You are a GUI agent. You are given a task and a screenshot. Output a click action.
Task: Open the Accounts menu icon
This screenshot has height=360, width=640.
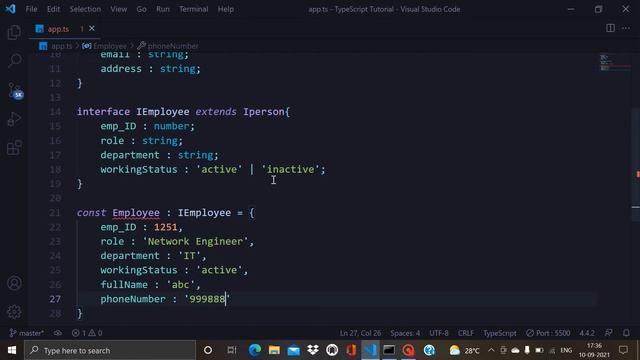point(14,283)
